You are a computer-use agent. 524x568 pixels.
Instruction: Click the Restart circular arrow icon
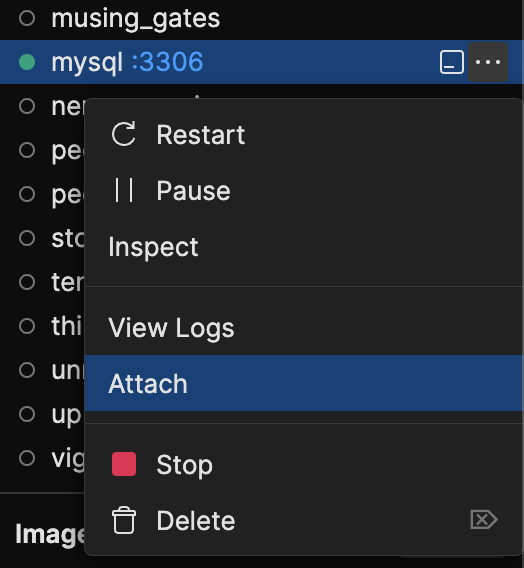(x=124, y=134)
